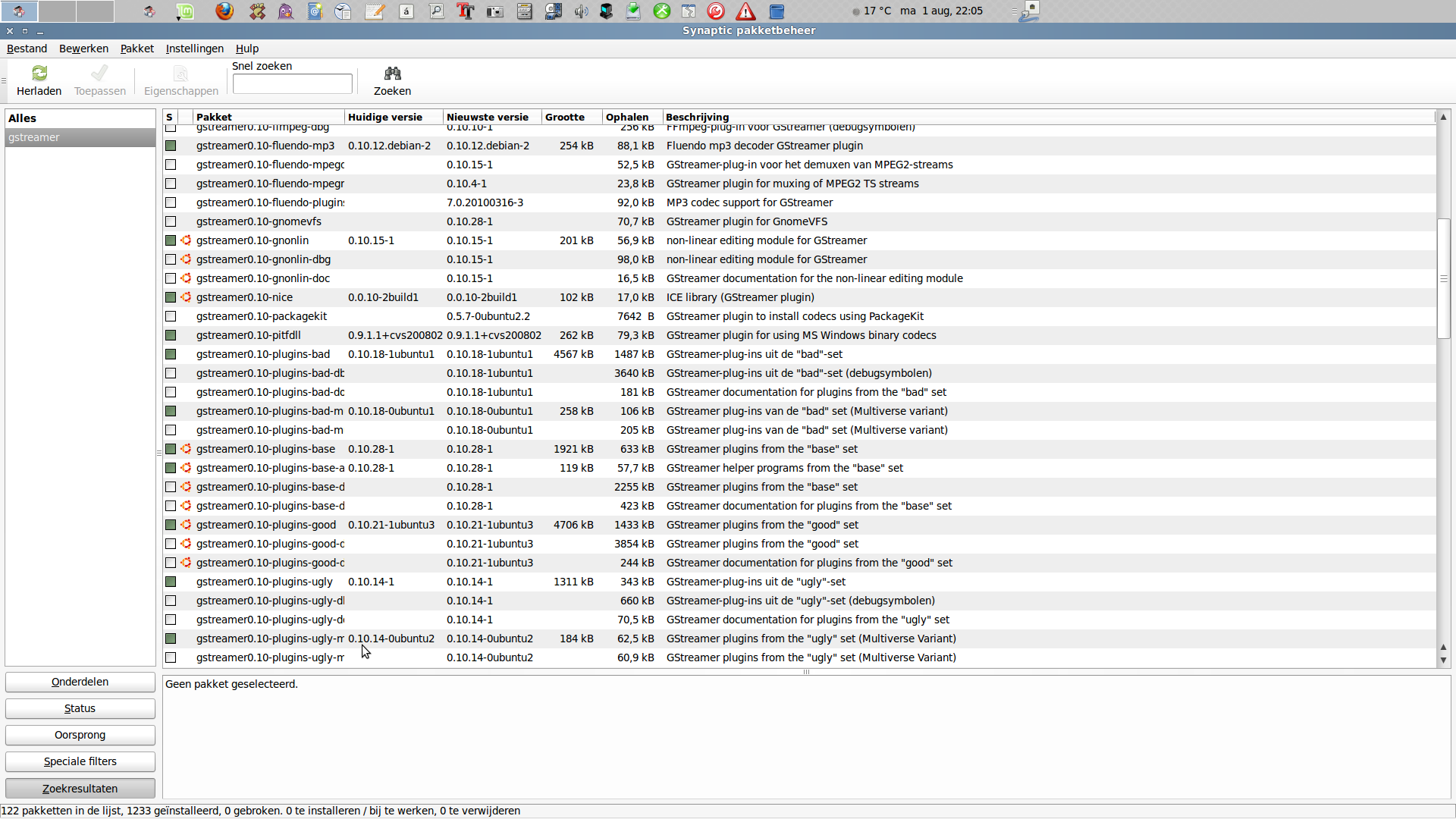Image resolution: width=1456 pixels, height=819 pixels.
Task: Click the Oorsprong filter button
Action: click(80, 735)
